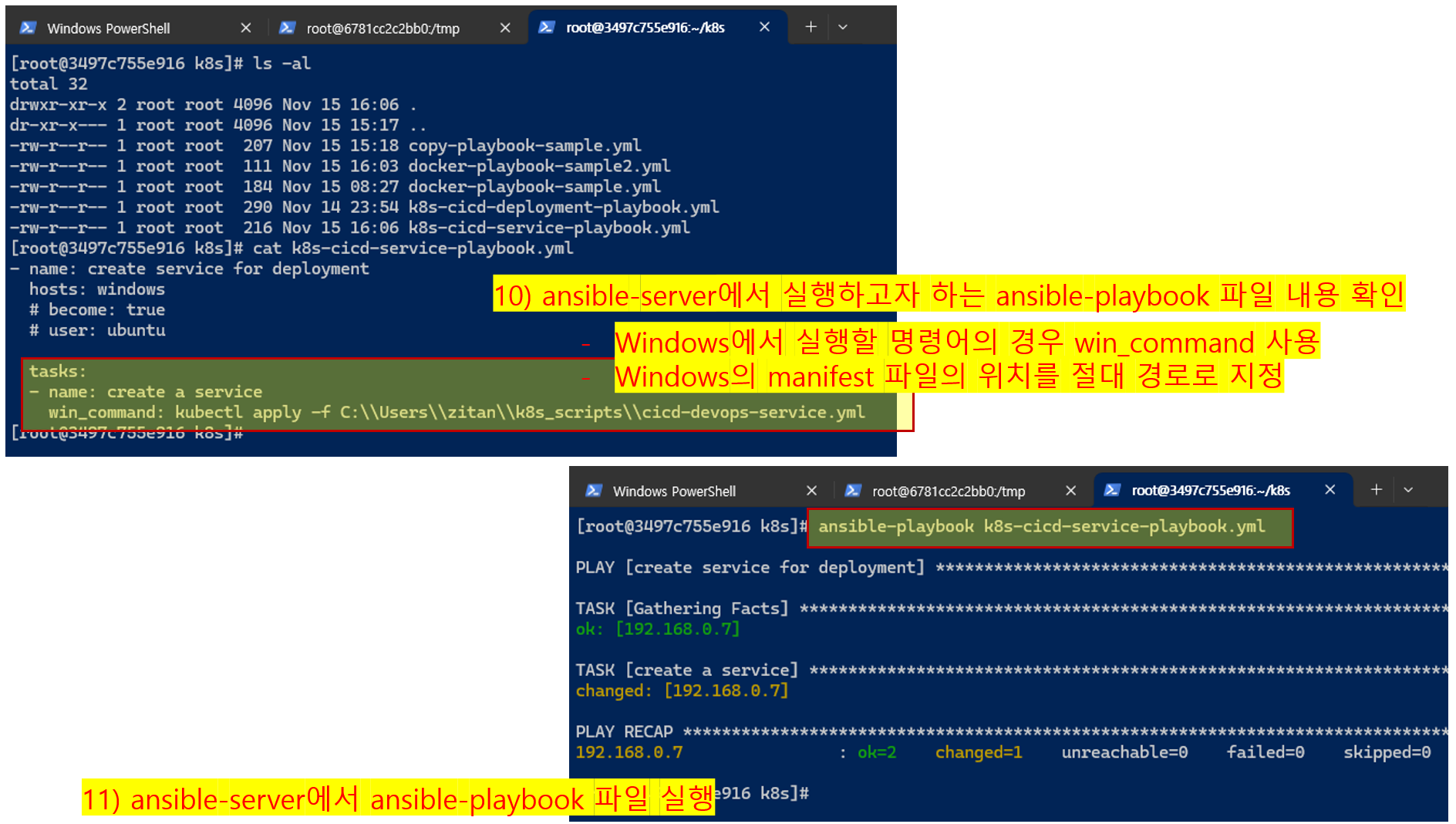Click PowerShell icon on /tmp tab, top terminal

point(287,28)
